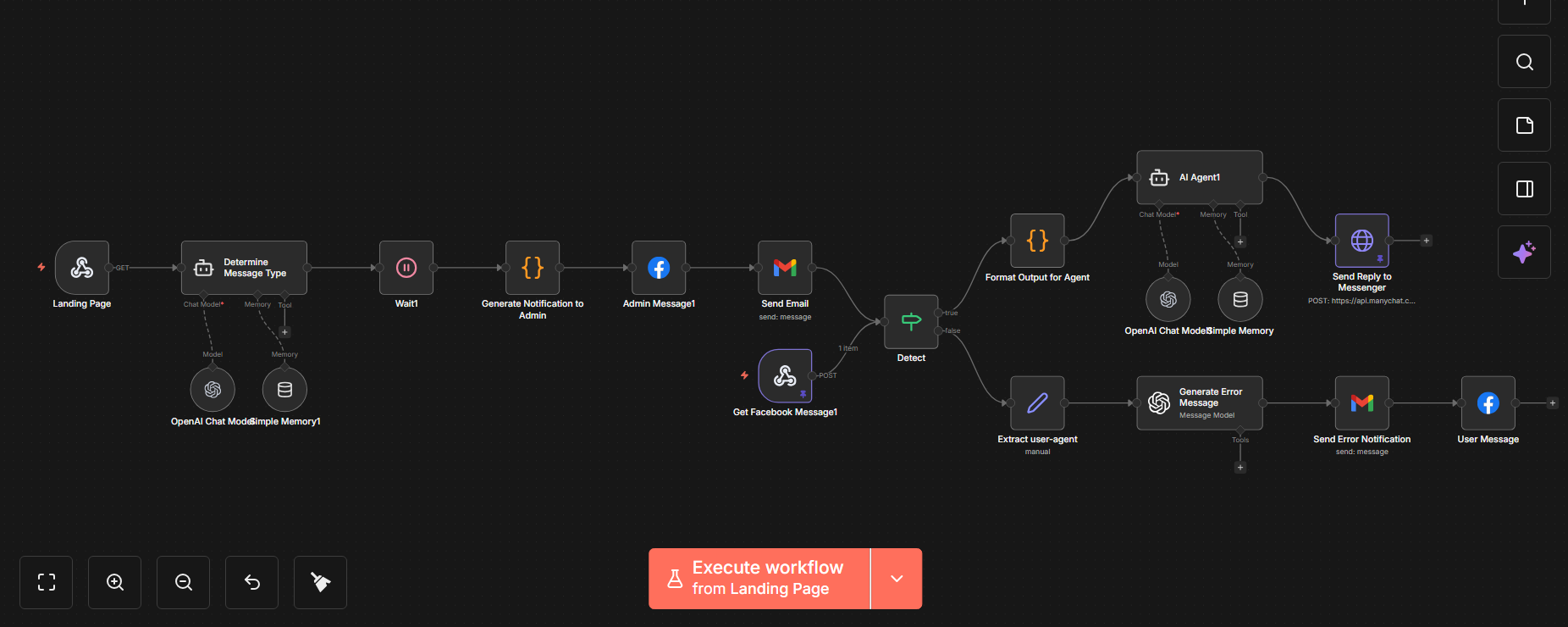Screen dimensions: 1568x627
Task: Open the Simple Memory1 sub-node
Action: tap(284, 390)
